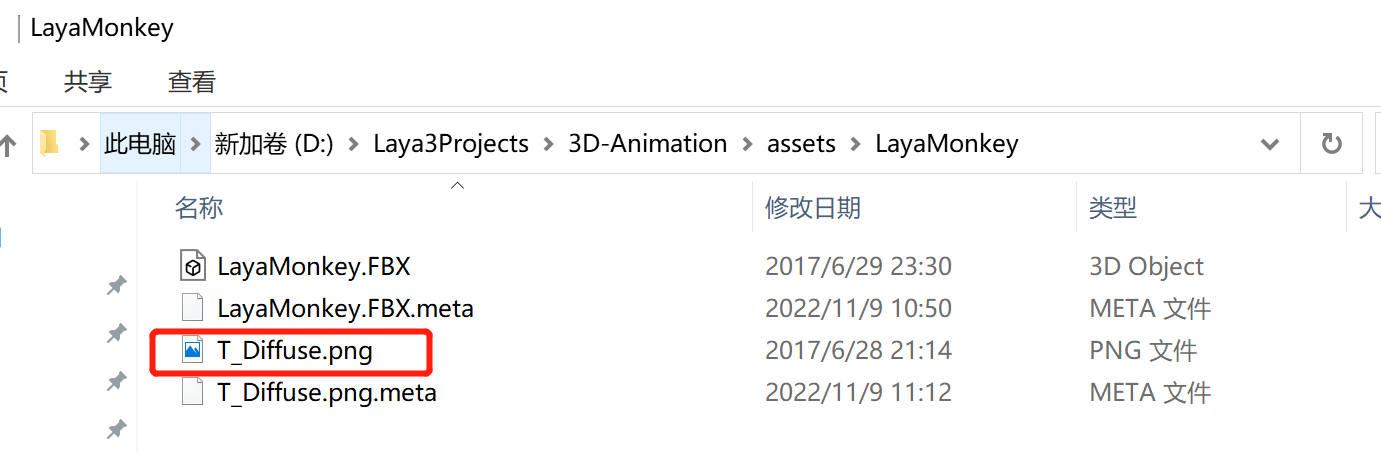1381x453 pixels.
Task: Expand the chevron after Laya3Projects
Action: (549, 144)
